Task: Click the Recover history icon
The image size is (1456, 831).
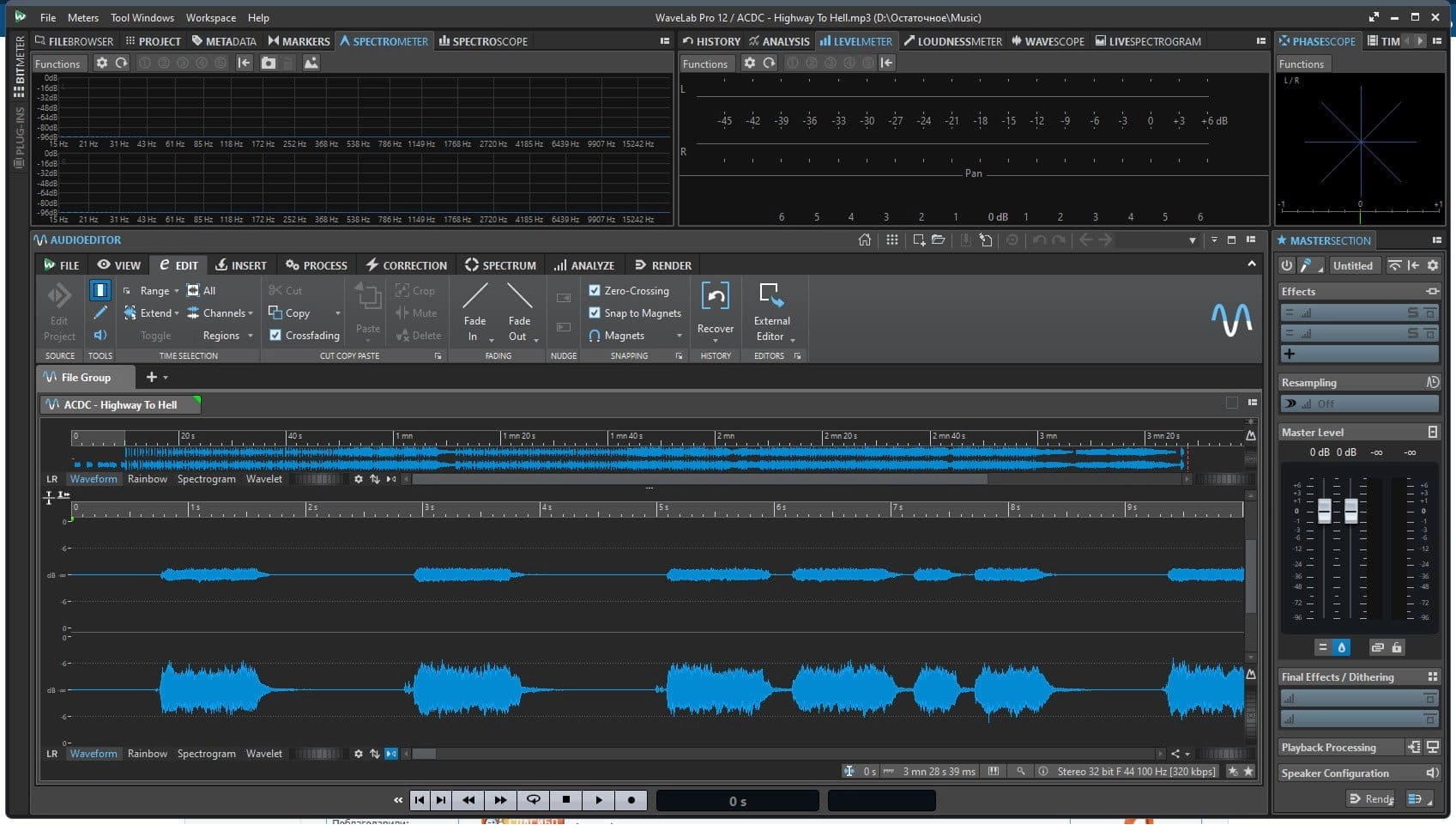Action: pyautogui.click(x=716, y=296)
